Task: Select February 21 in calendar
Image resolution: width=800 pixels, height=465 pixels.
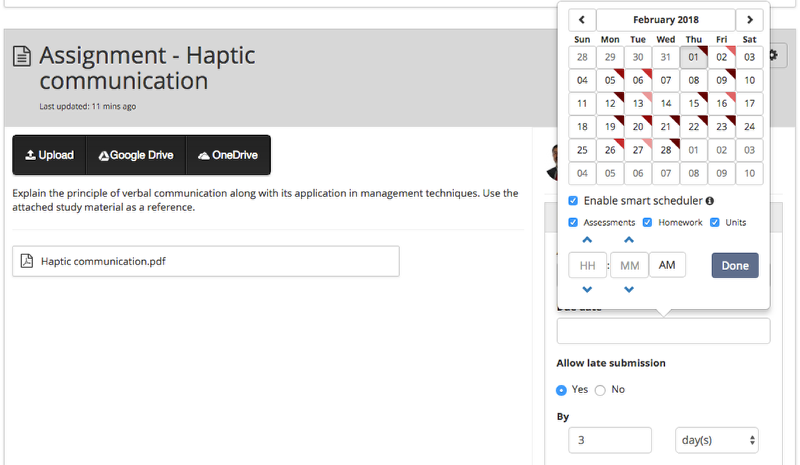Action: 666,127
